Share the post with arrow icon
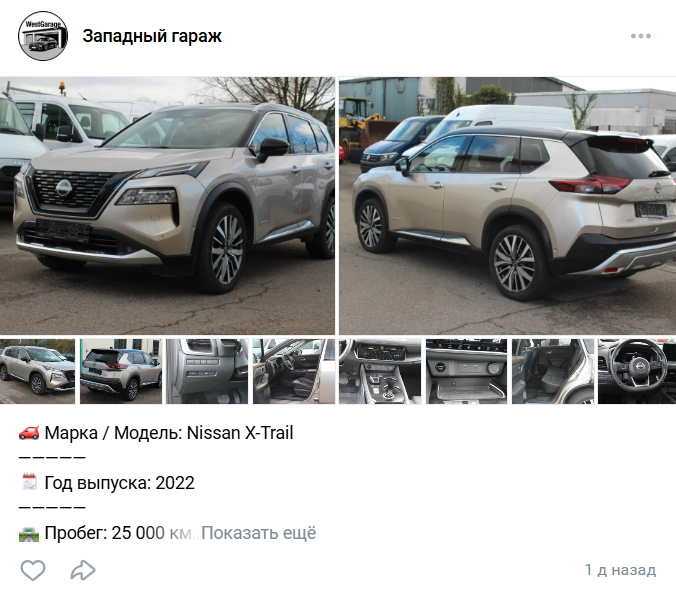This screenshot has height=603, width=676. 83,570
